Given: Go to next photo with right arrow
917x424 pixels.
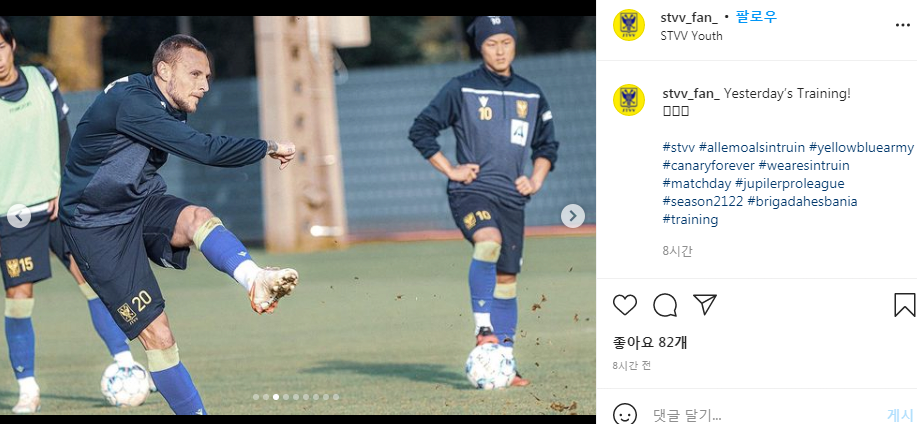Looking at the screenshot, I should pyautogui.click(x=573, y=216).
